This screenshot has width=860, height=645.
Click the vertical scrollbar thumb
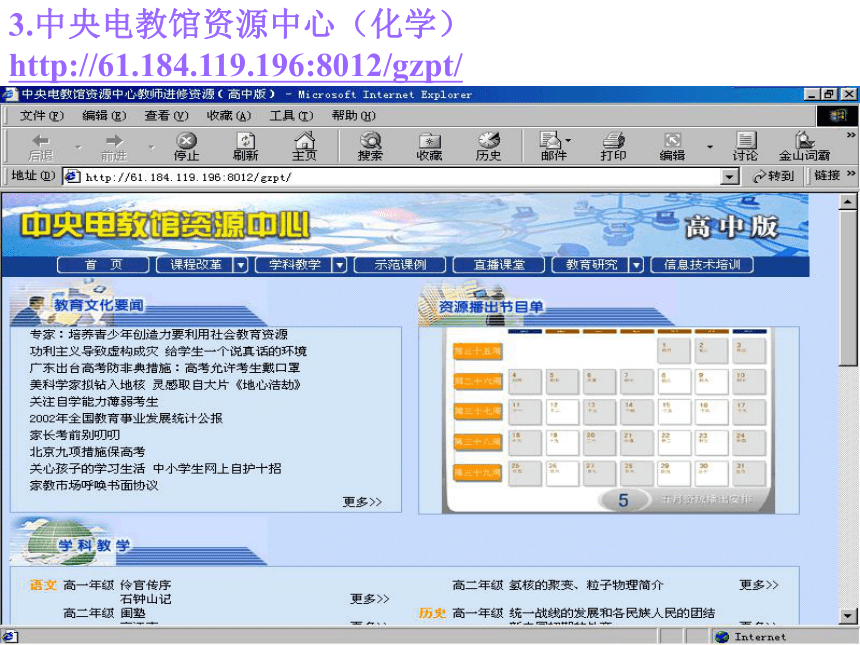pos(848,287)
